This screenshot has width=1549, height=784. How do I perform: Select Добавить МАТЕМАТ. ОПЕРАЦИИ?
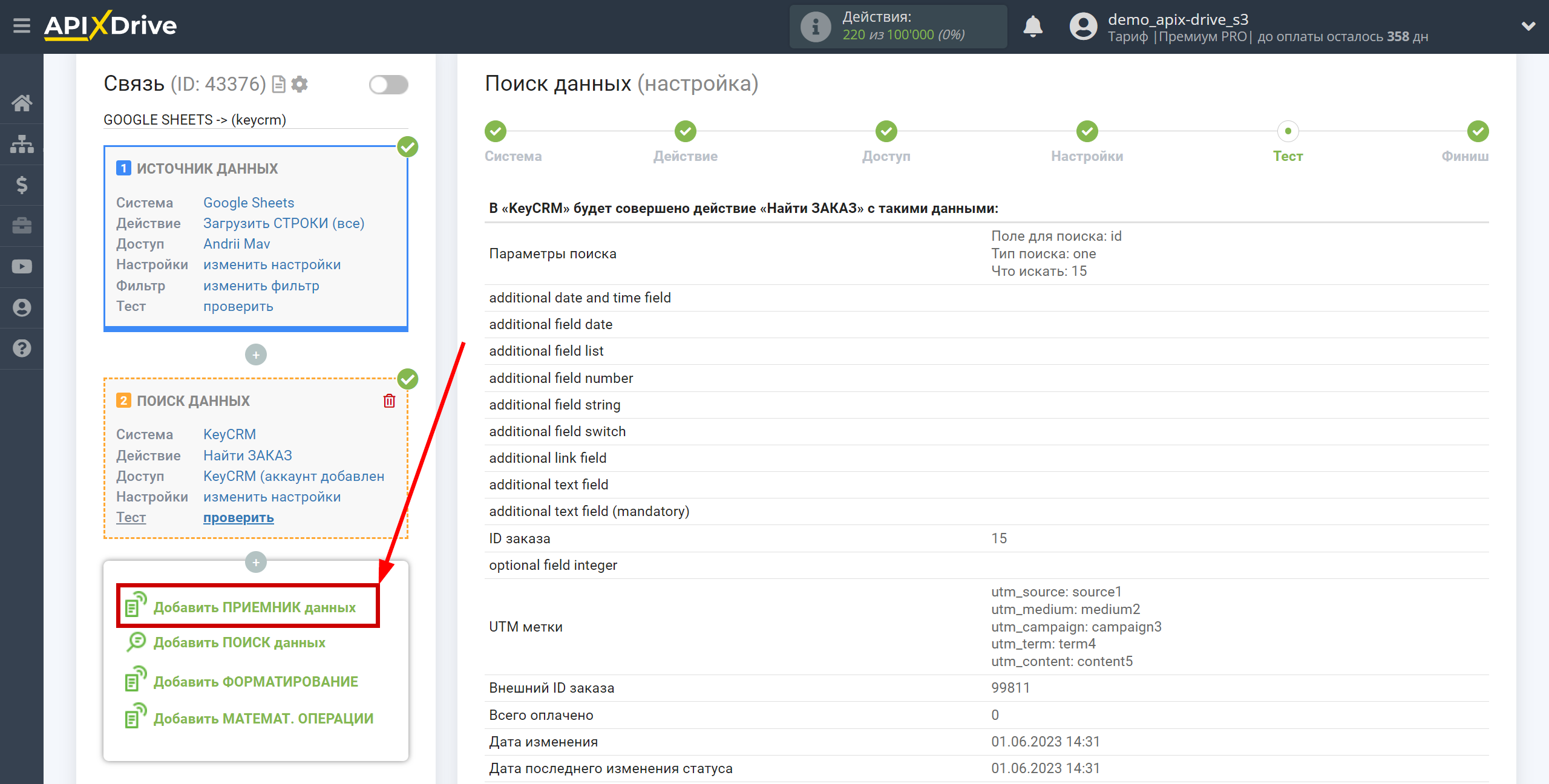[x=263, y=719]
